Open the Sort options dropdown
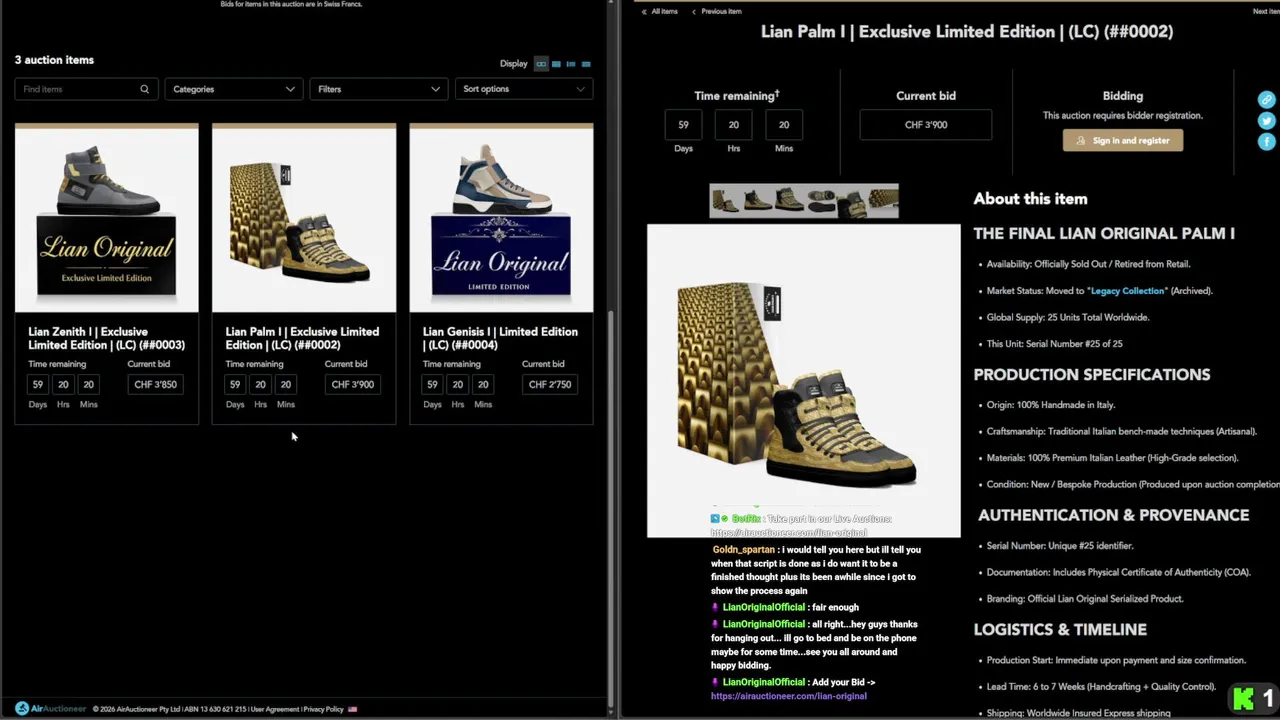 pyautogui.click(x=524, y=89)
